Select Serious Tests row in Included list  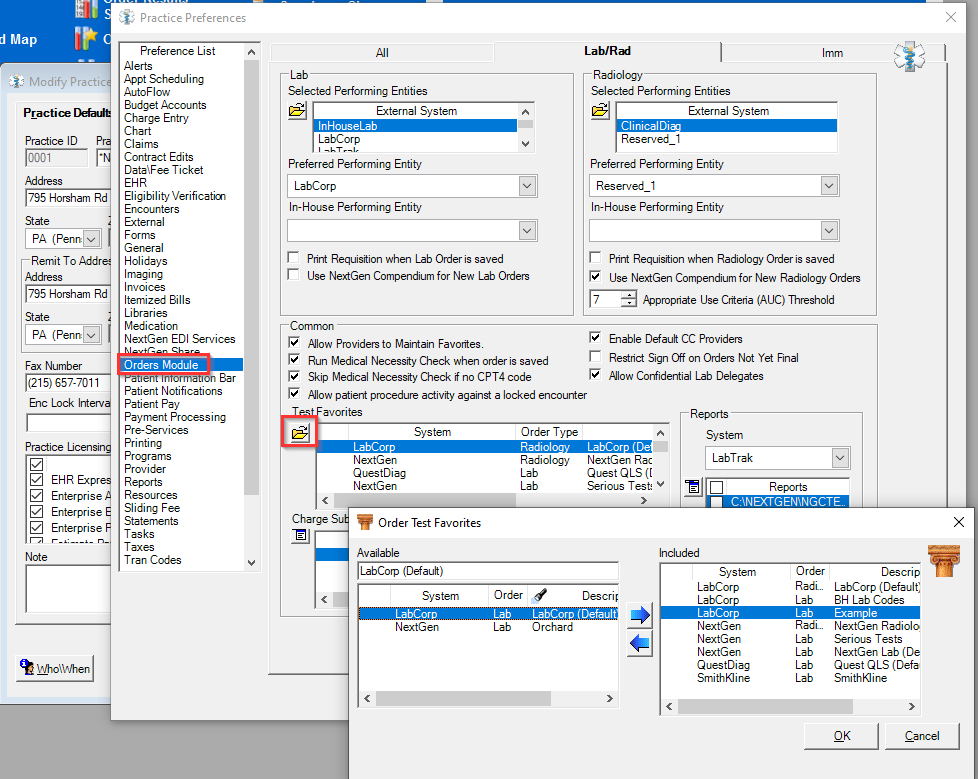point(790,639)
